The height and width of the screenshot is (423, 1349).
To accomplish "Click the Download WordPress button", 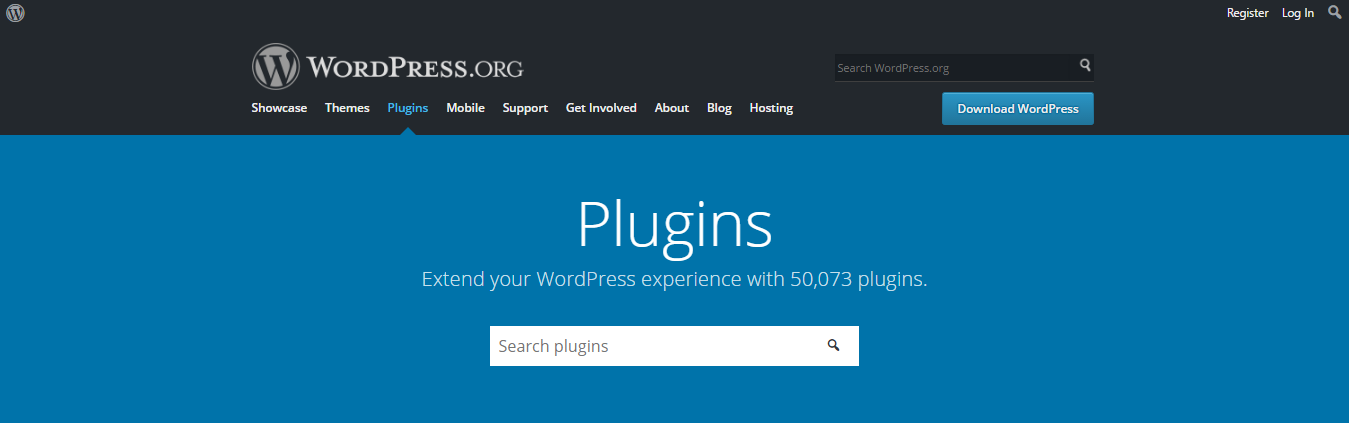I will click(x=1018, y=109).
